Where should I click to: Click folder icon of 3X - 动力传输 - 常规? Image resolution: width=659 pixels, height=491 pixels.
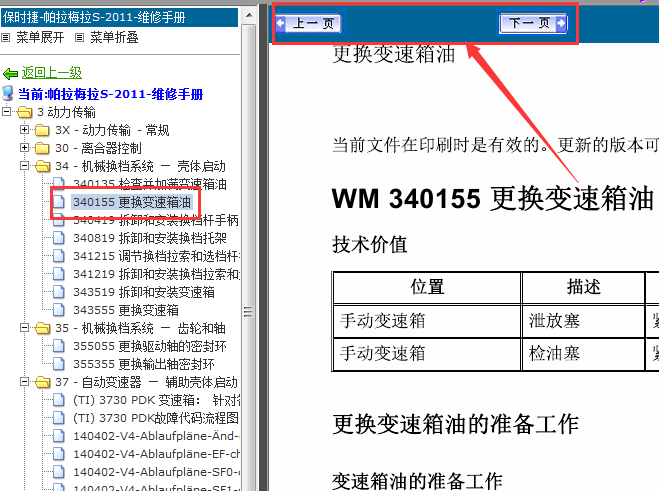[42, 130]
